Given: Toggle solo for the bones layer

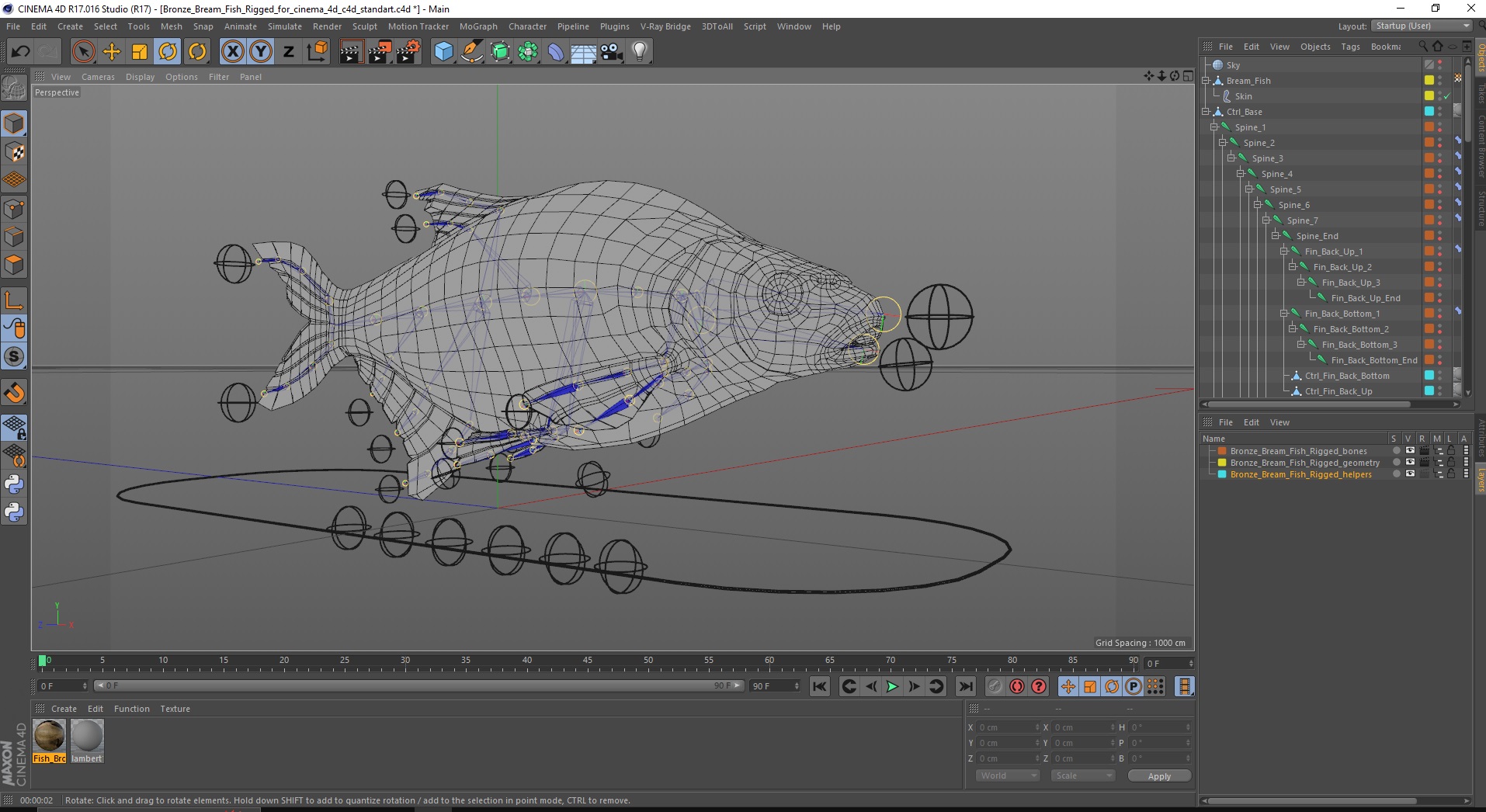Looking at the screenshot, I should tap(1396, 451).
